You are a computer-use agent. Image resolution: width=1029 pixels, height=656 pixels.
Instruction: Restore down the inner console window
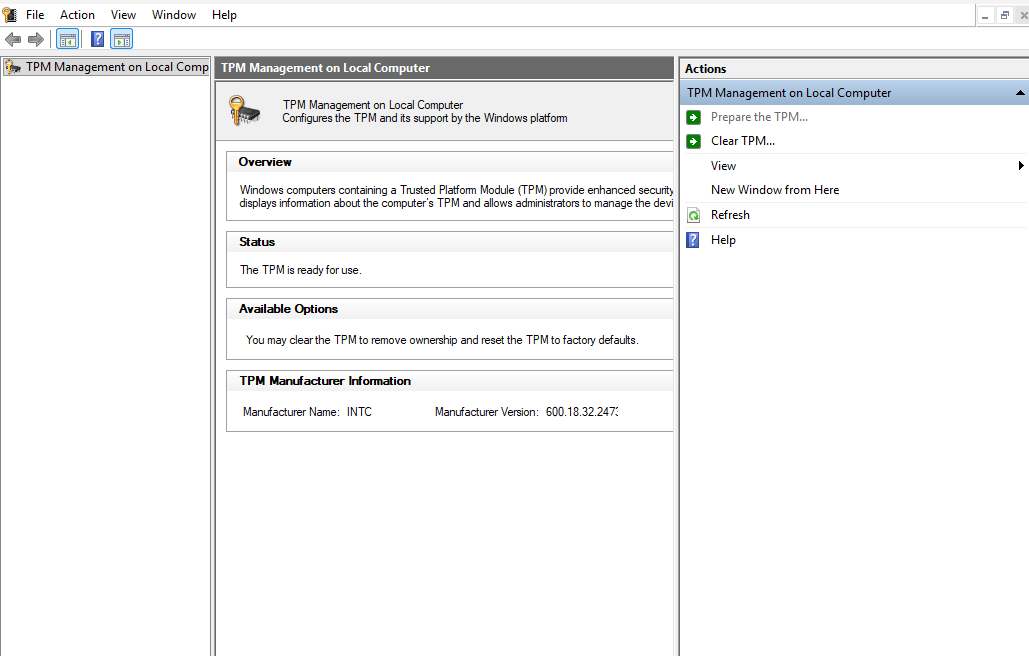[1004, 15]
